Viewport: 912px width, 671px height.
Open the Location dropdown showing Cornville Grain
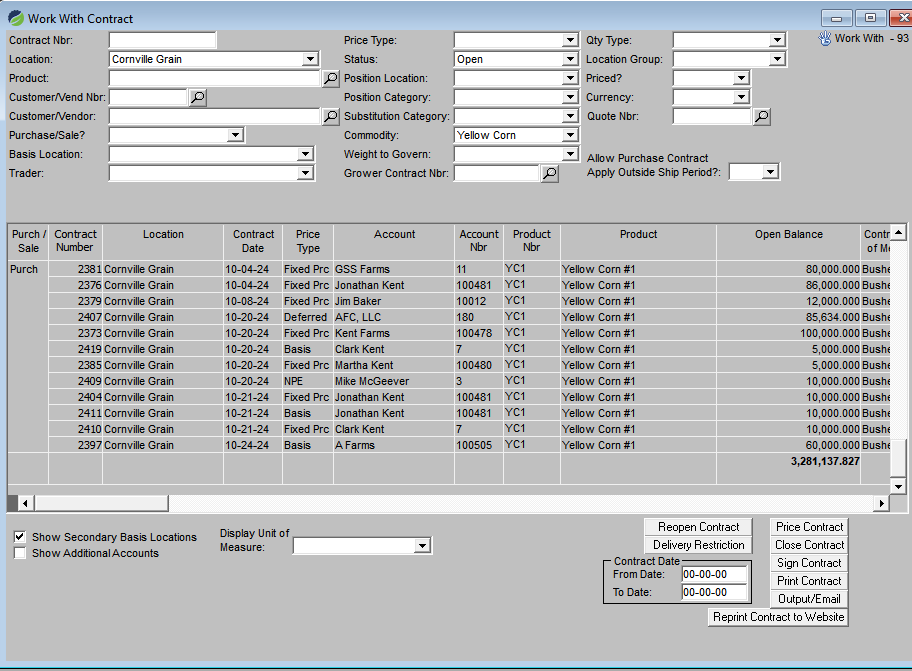(x=310, y=59)
